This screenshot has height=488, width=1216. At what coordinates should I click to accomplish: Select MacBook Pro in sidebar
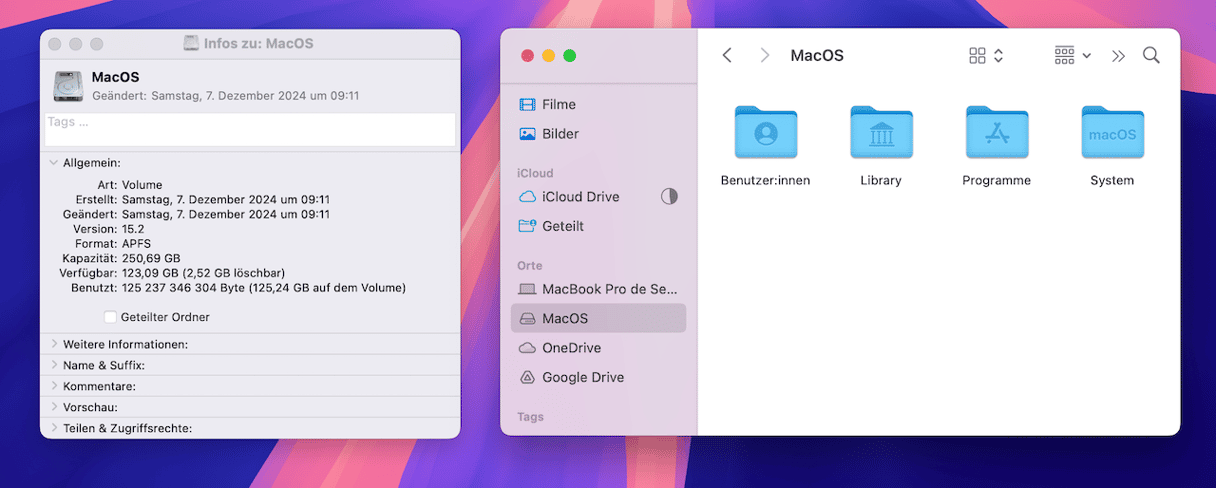point(598,289)
